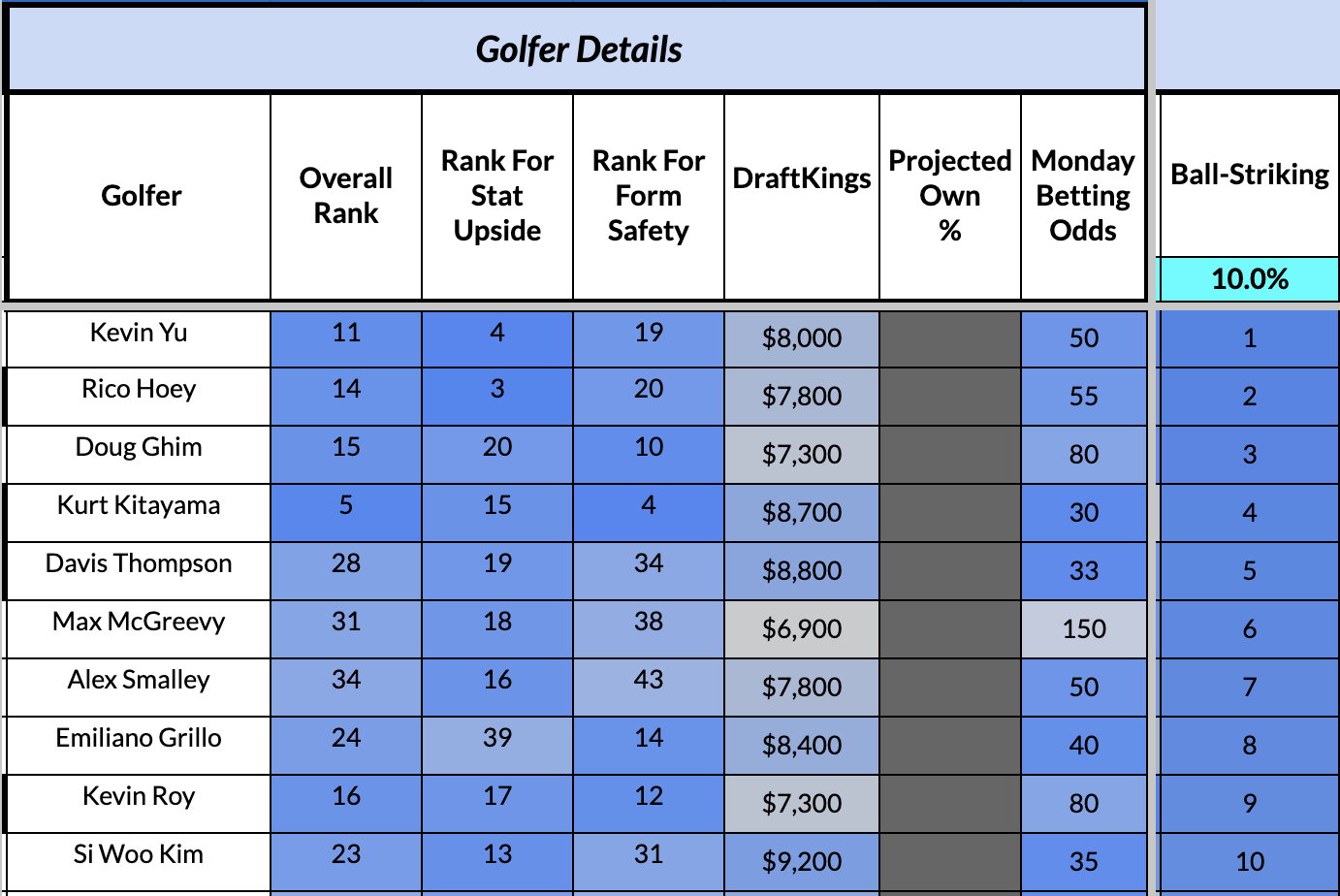The height and width of the screenshot is (896, 1340).
Task: Click the Rank For Stat Upside header
Action: pos(497,197)
